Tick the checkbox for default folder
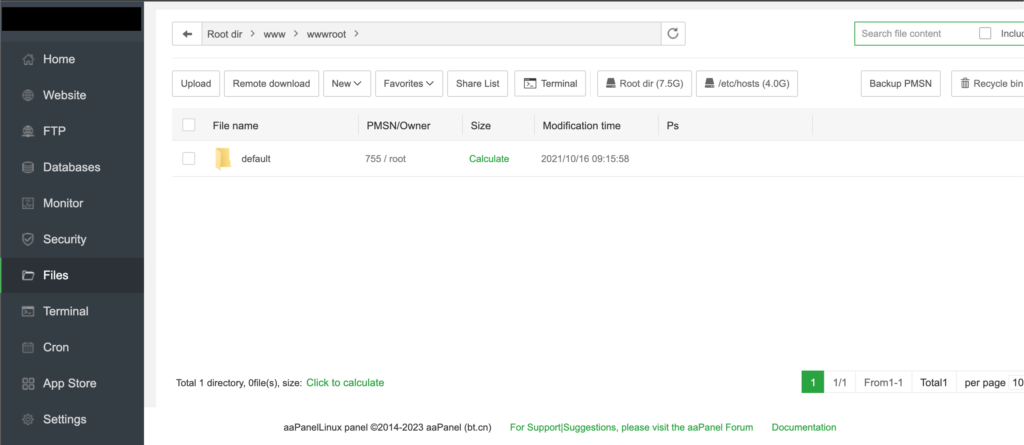This screenshot has width=1024, height=445. 189,158
